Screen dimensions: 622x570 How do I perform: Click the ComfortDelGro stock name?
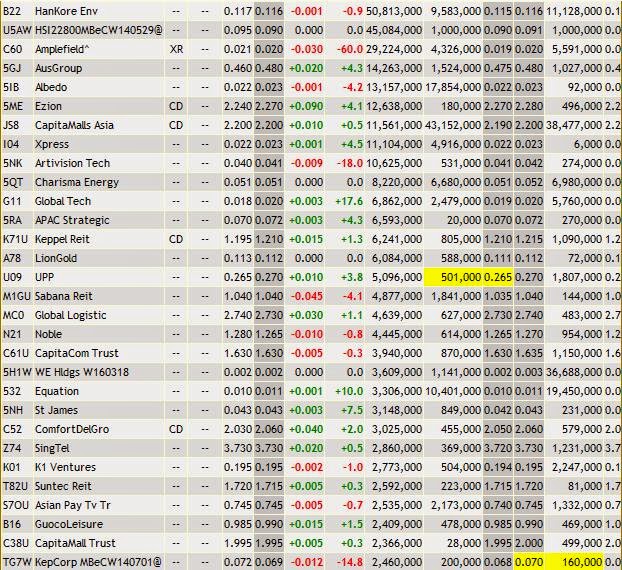point(72,429)
